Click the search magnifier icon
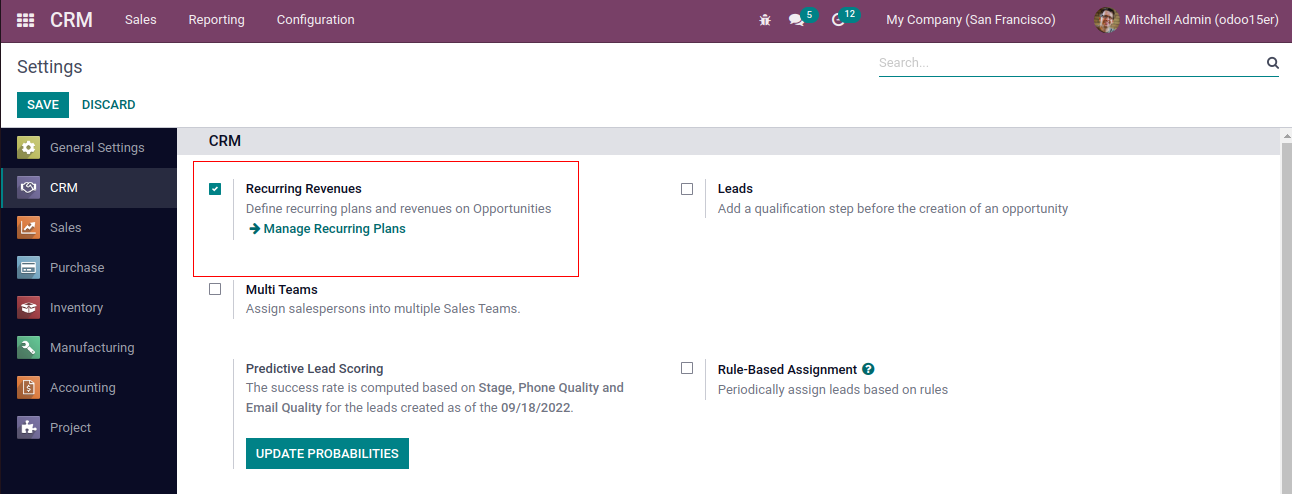This screenshot has width=1292, height=494. [1272, 63]
